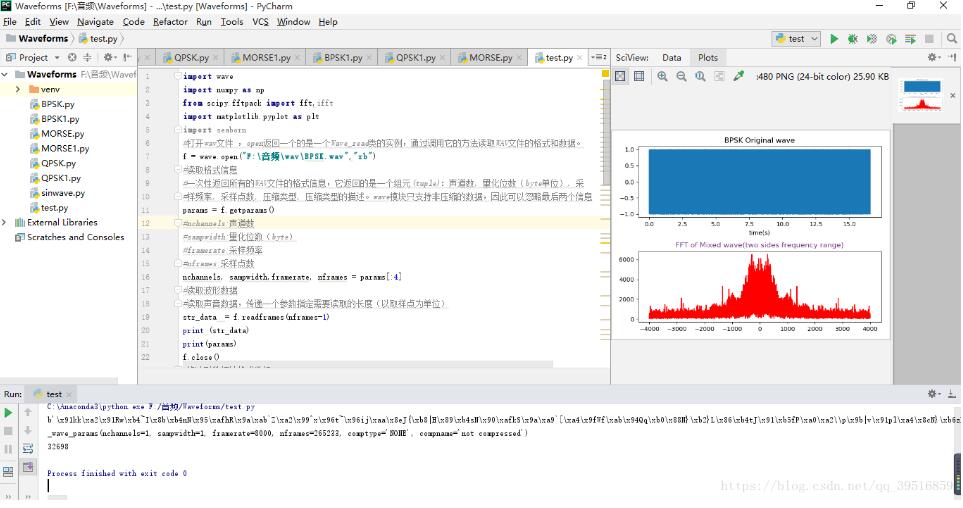963x508 pixels.
Task: Hide the Project tool window
Action: [127, 57]
